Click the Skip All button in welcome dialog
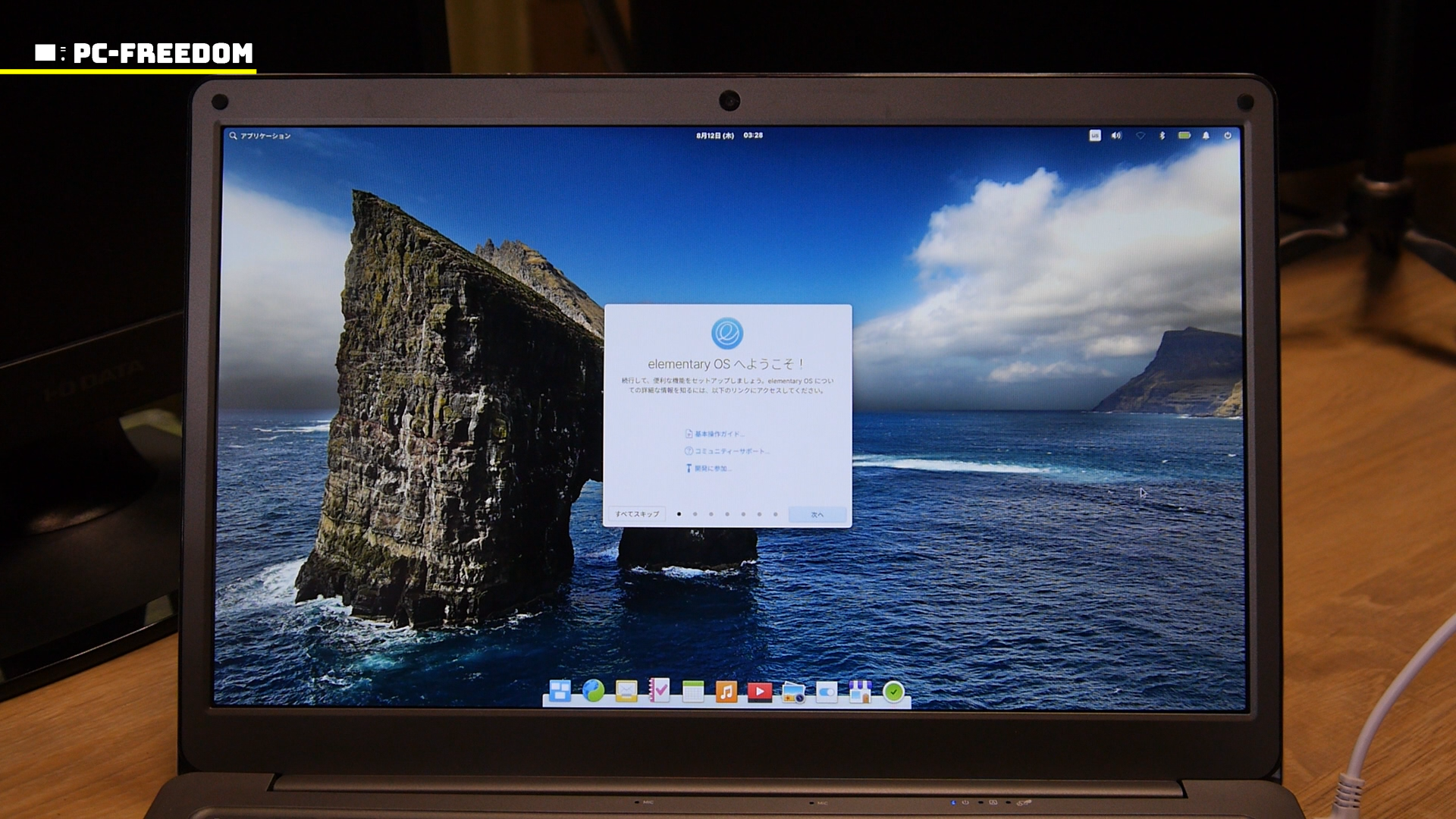The width and height of the screenshot is (1456, 819). pyautogui.click(x=636, y=514)
